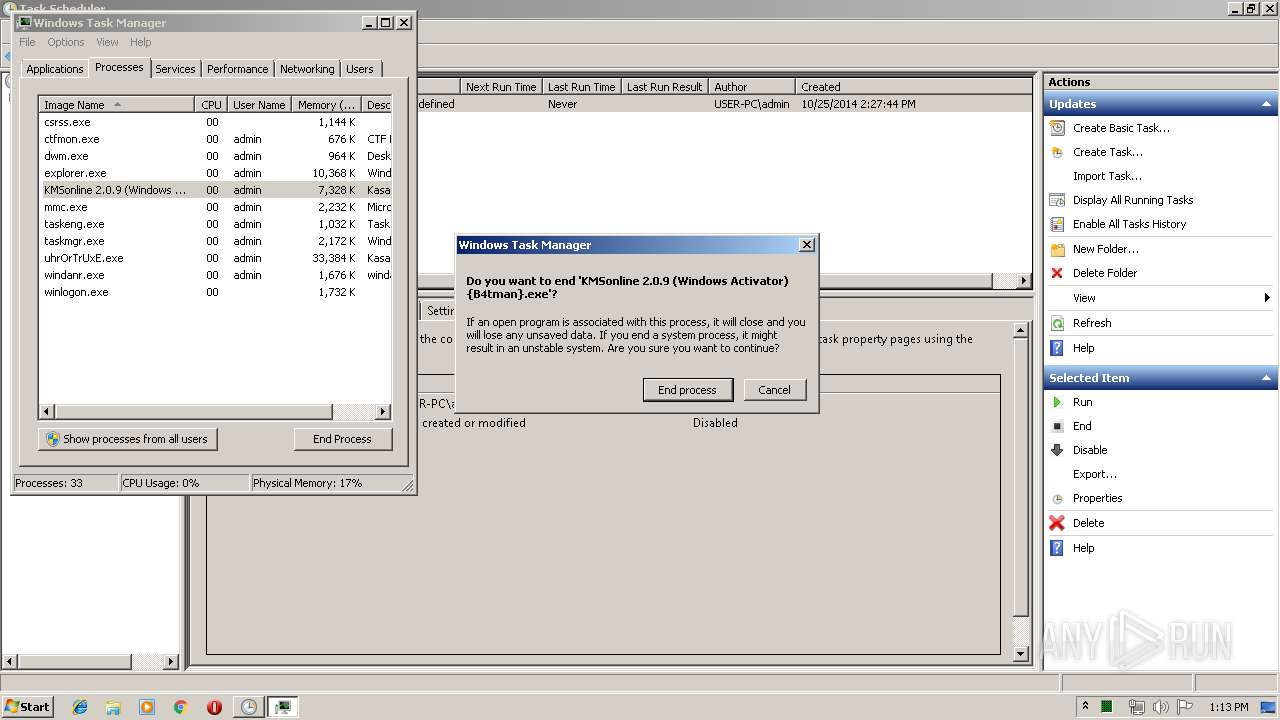The height and width of the screenshot is (720, 1280).
Task: Click New Folder icon
Action: click(x=1057, y=249)
